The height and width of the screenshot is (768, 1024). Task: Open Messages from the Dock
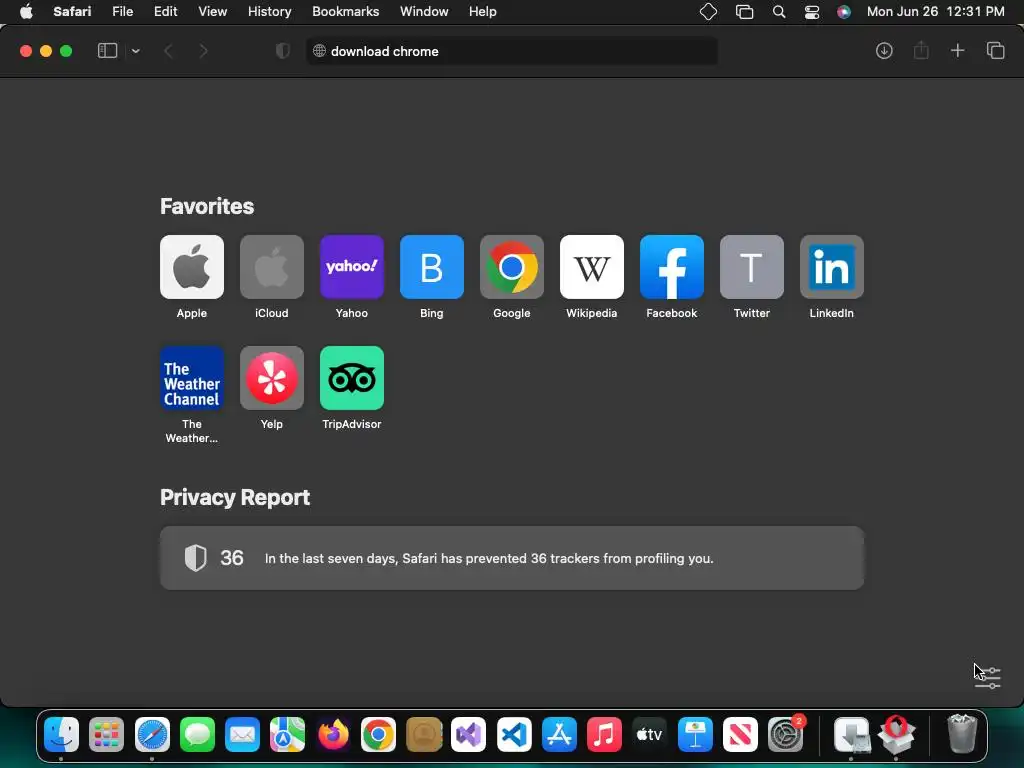point(197,735)
